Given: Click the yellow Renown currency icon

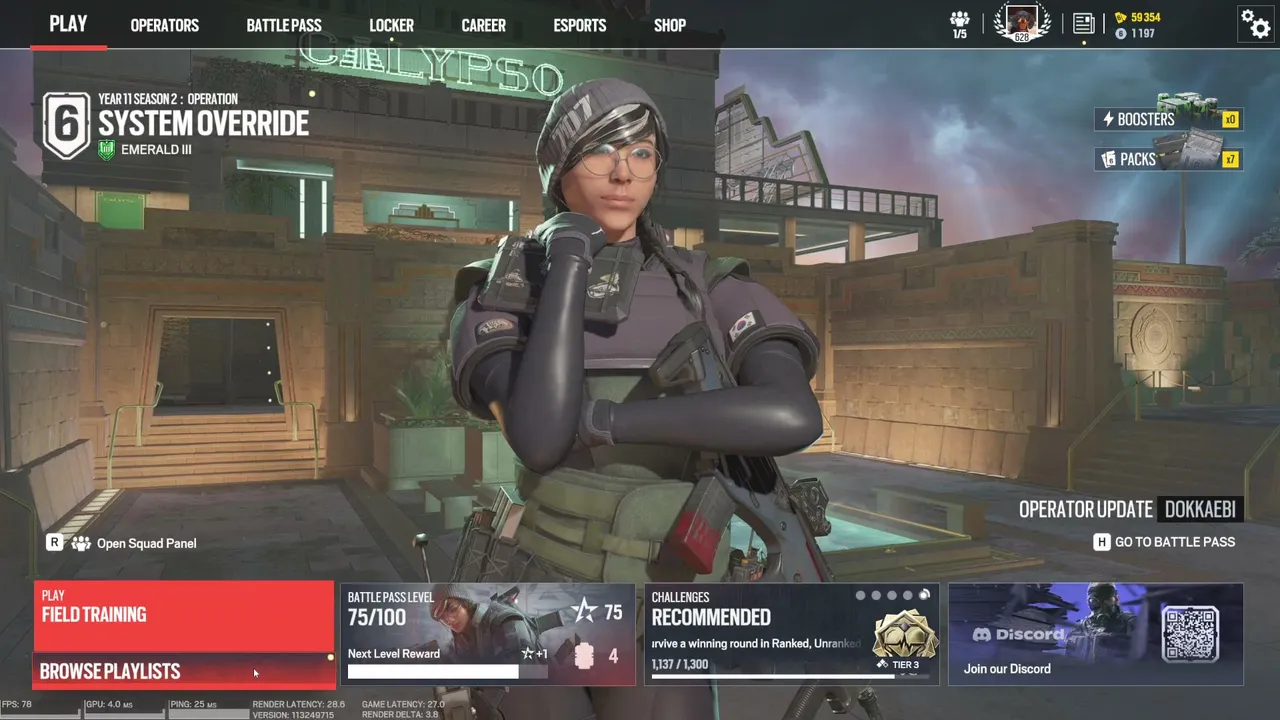Looking at the screenshot, I should pos(1120,17).
